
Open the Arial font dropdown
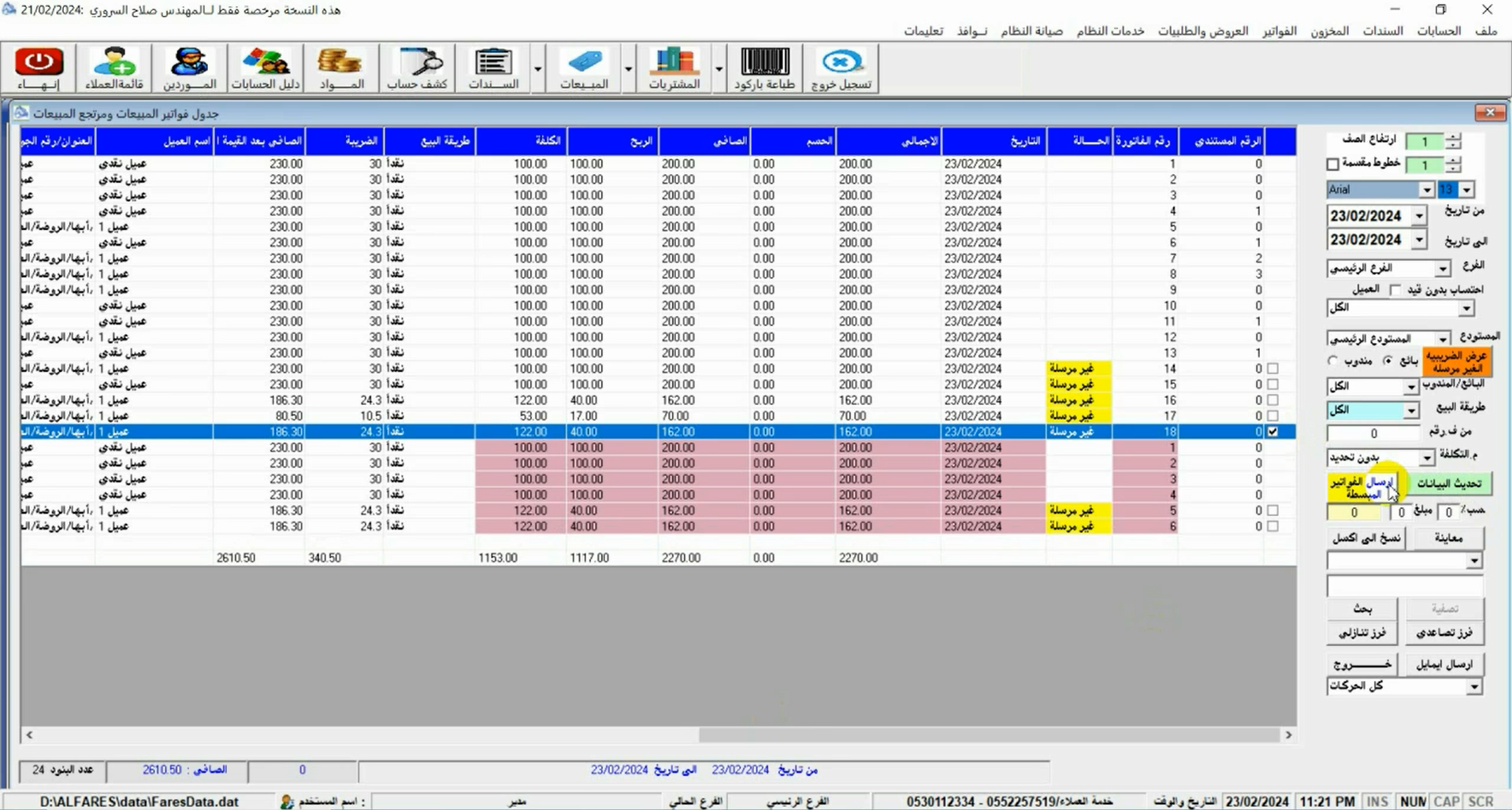pyautogui.click(x=1426, y=190)
